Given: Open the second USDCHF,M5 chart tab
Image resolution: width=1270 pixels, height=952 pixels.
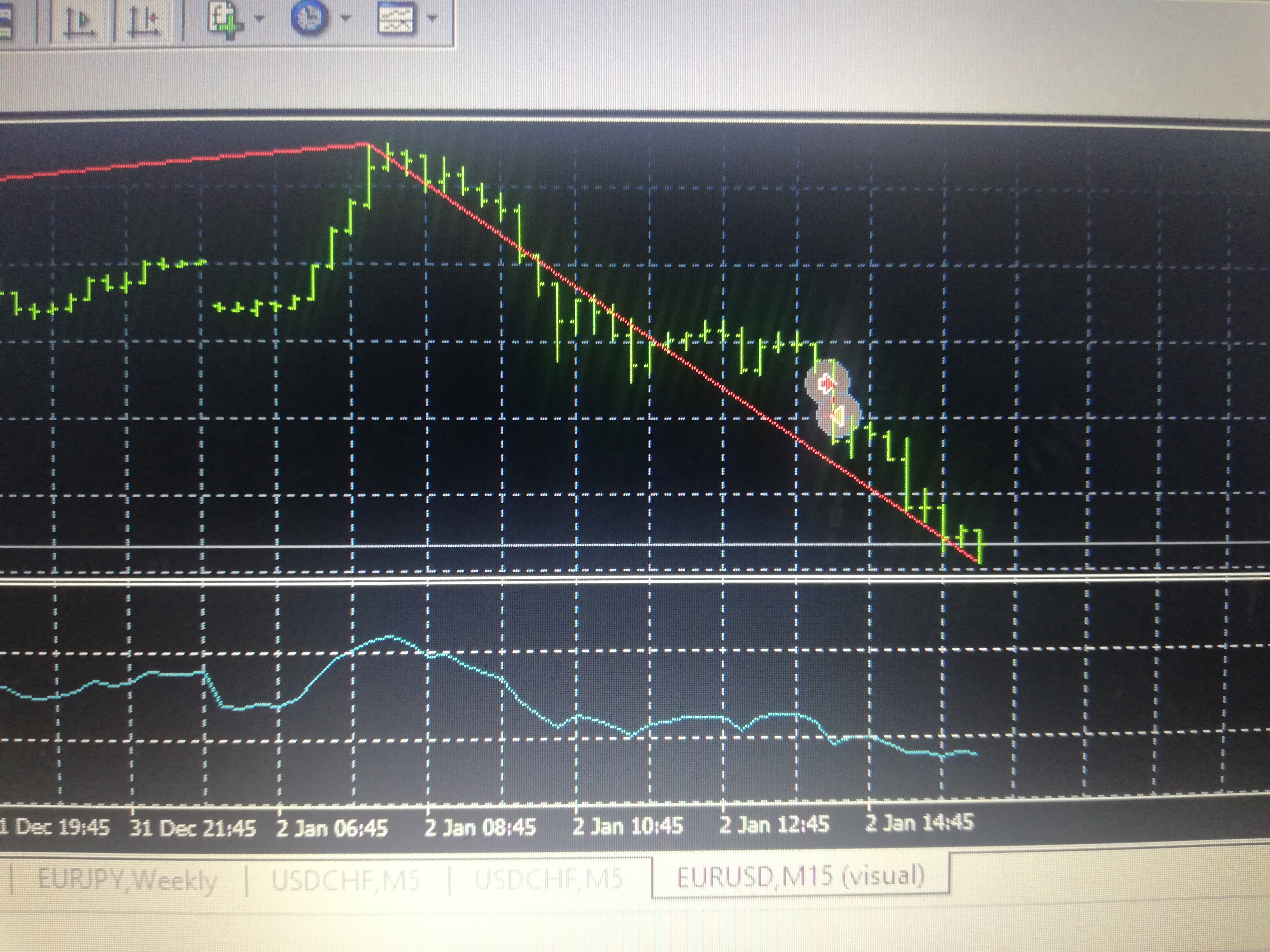Looking at the screenshot, I should [x=549, y=878].
